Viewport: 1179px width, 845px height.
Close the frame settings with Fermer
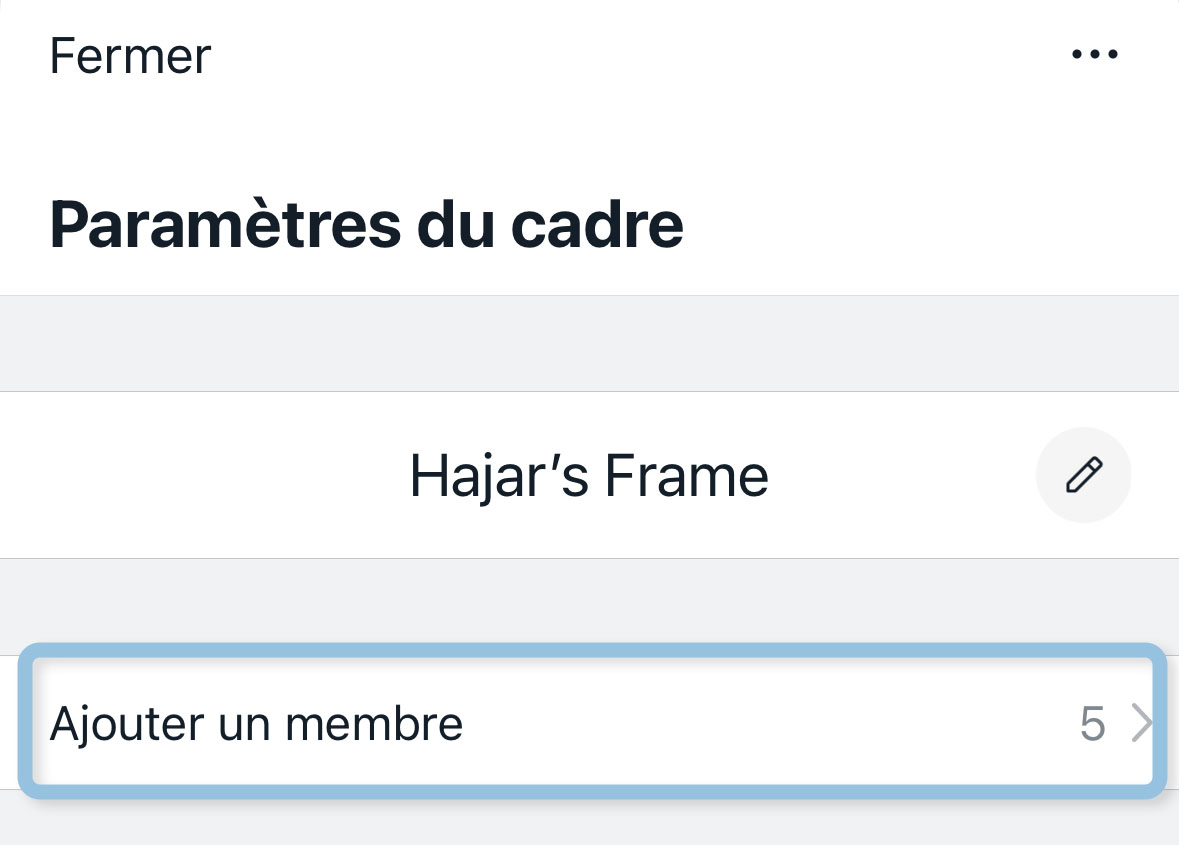(x=130, y=56)
